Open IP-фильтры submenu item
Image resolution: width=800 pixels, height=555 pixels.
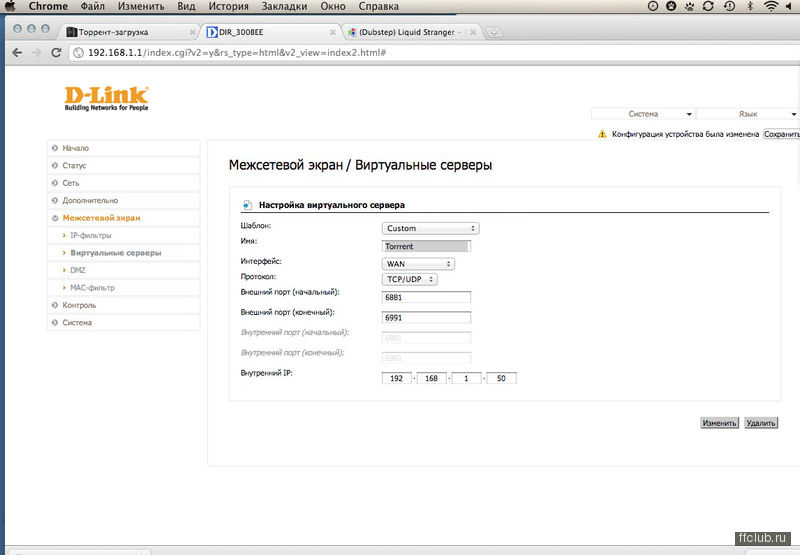tap(123, 235)
